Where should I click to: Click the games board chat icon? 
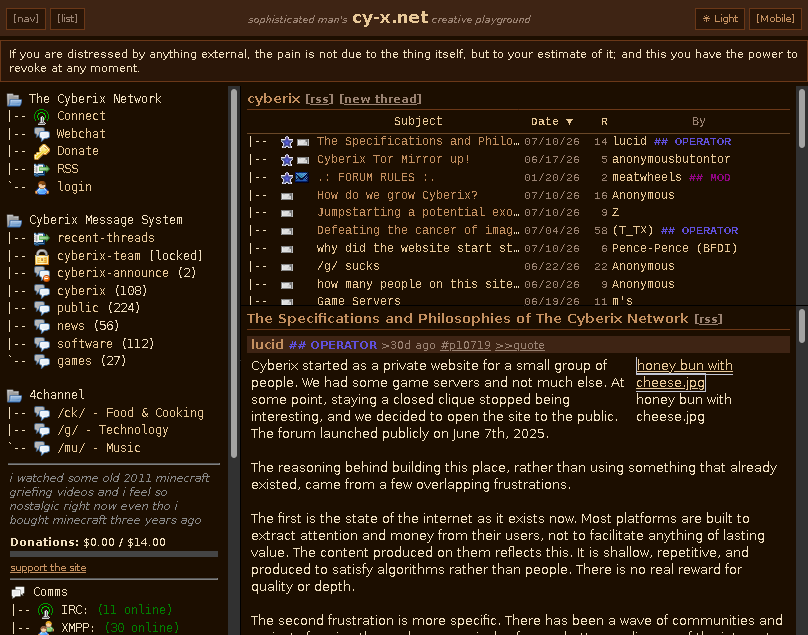(42, 361)
